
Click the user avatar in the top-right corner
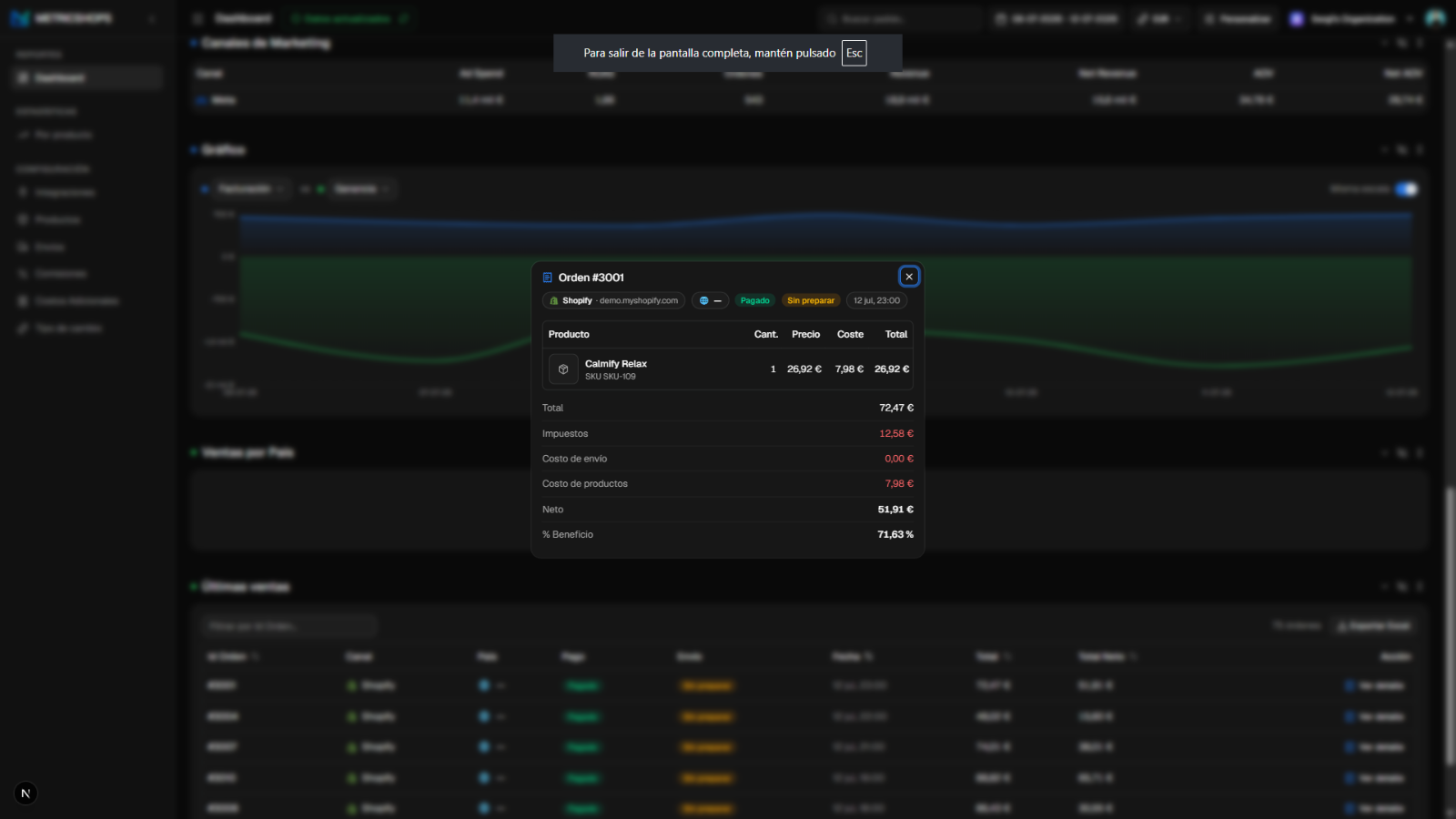coord(1436,18)
